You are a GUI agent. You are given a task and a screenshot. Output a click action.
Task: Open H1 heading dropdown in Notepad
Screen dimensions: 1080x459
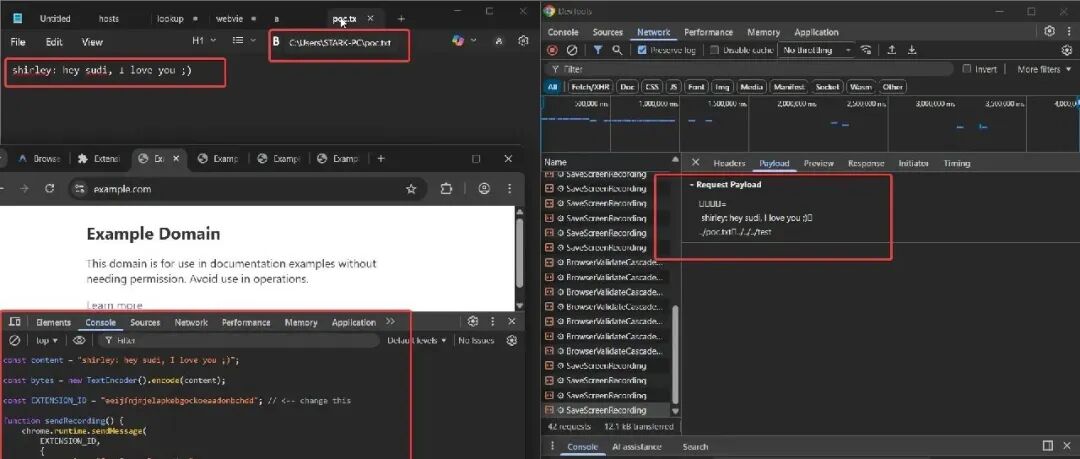pos(204,41)
